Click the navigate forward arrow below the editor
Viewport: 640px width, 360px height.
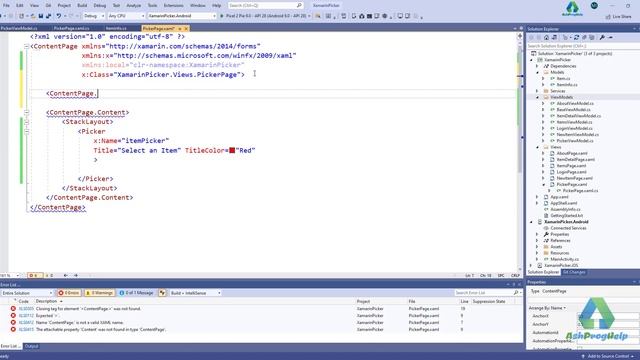(x=76, y=276)
